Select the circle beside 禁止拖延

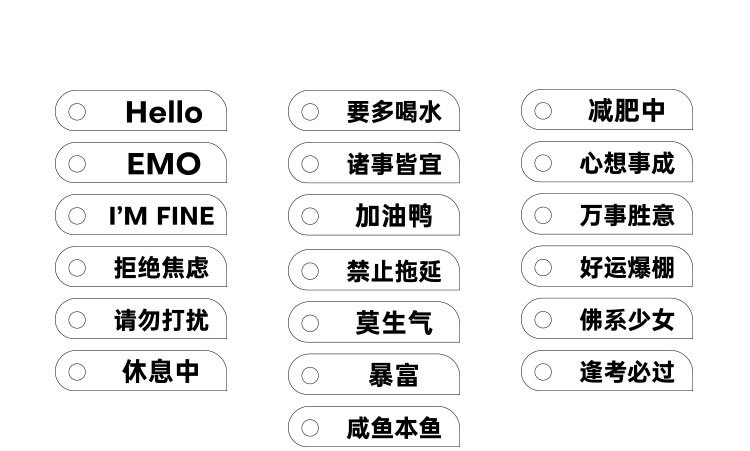[310, 271]
